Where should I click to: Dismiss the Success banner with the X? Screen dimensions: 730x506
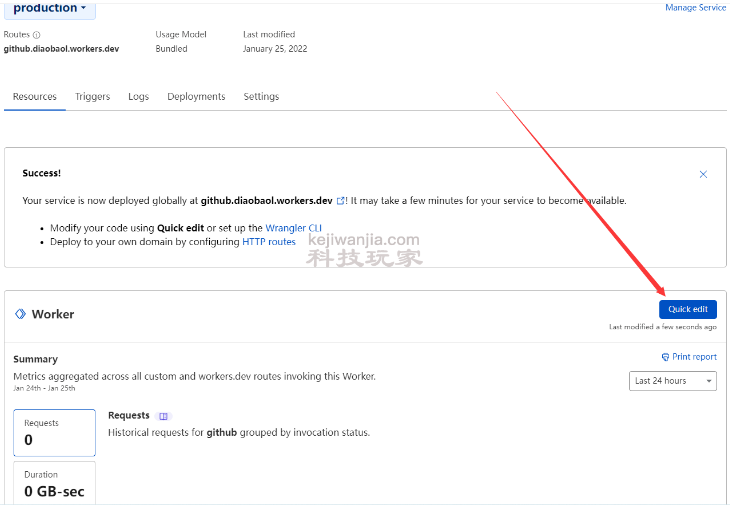(x=703, y=174)
